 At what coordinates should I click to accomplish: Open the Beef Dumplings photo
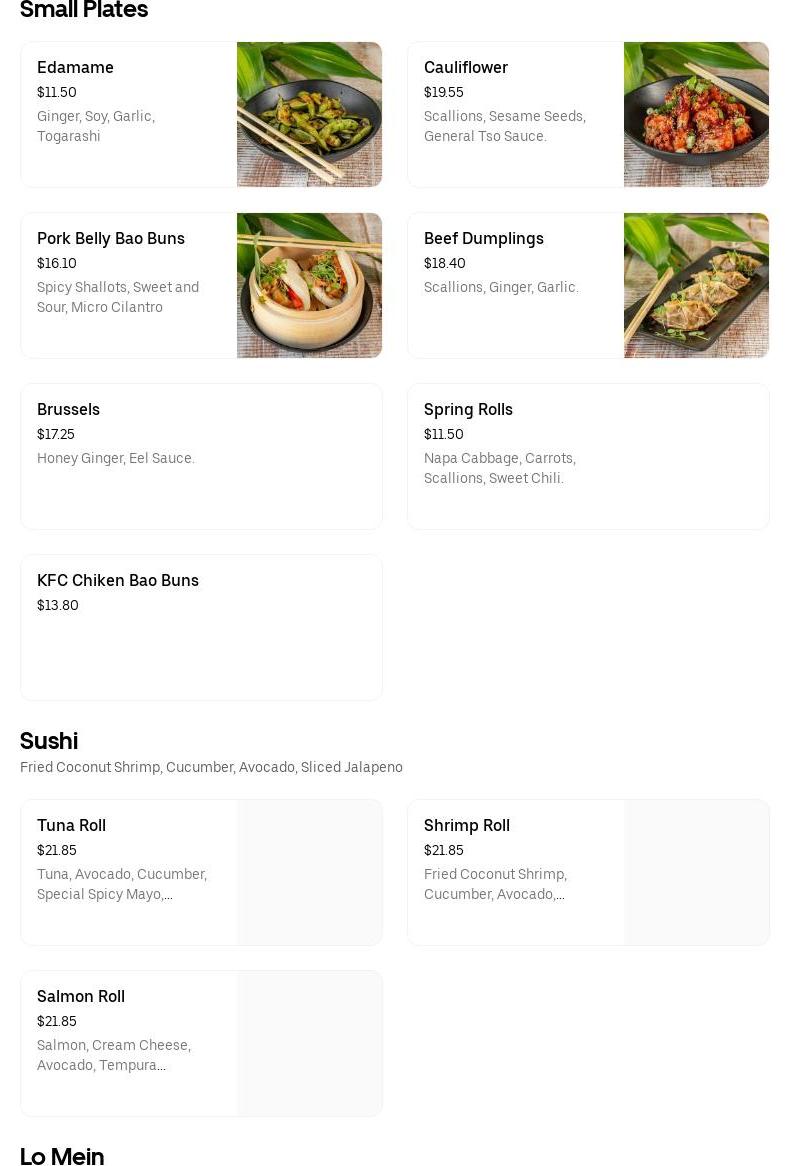pos(696,285)
